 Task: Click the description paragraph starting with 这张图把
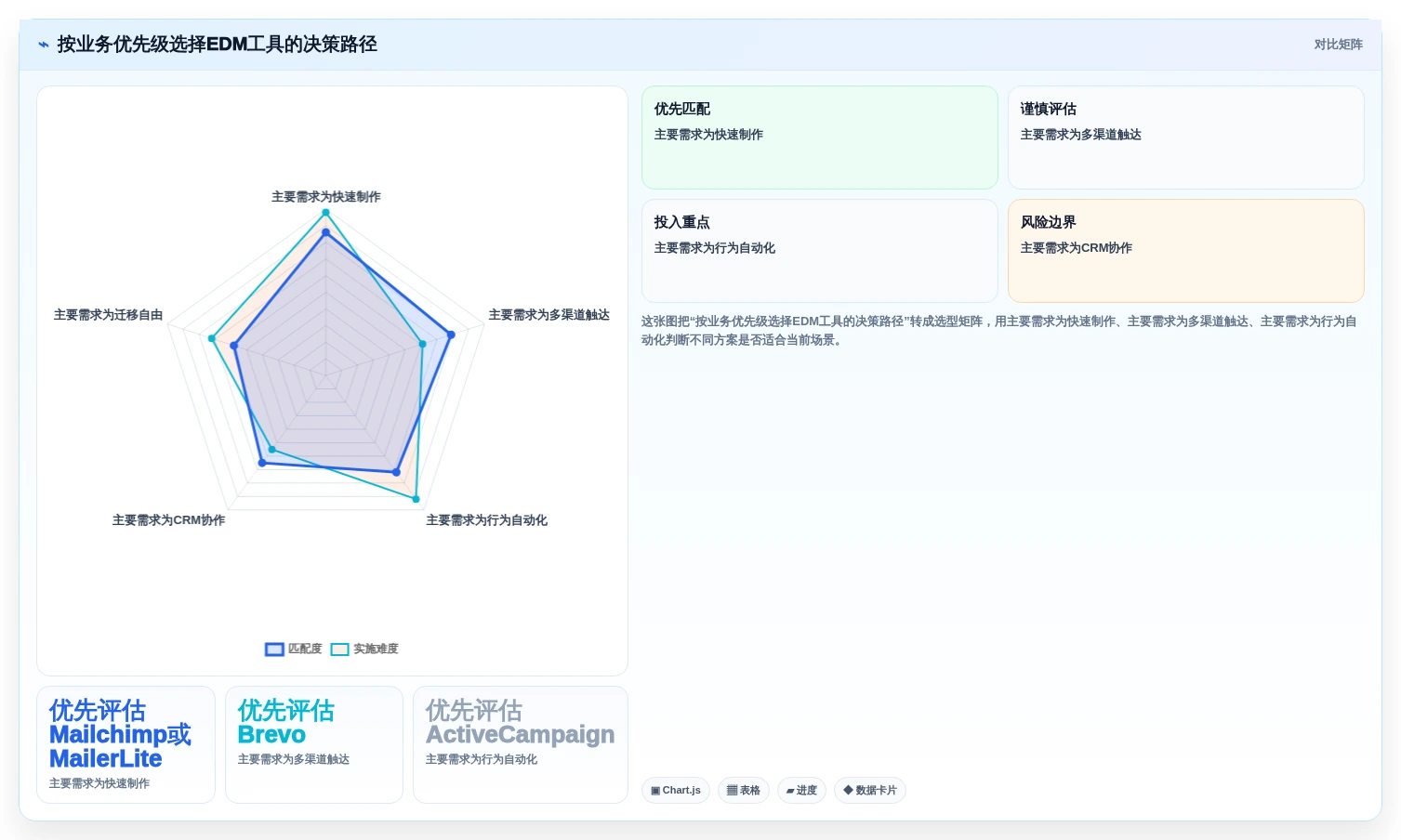coord(999,331)
